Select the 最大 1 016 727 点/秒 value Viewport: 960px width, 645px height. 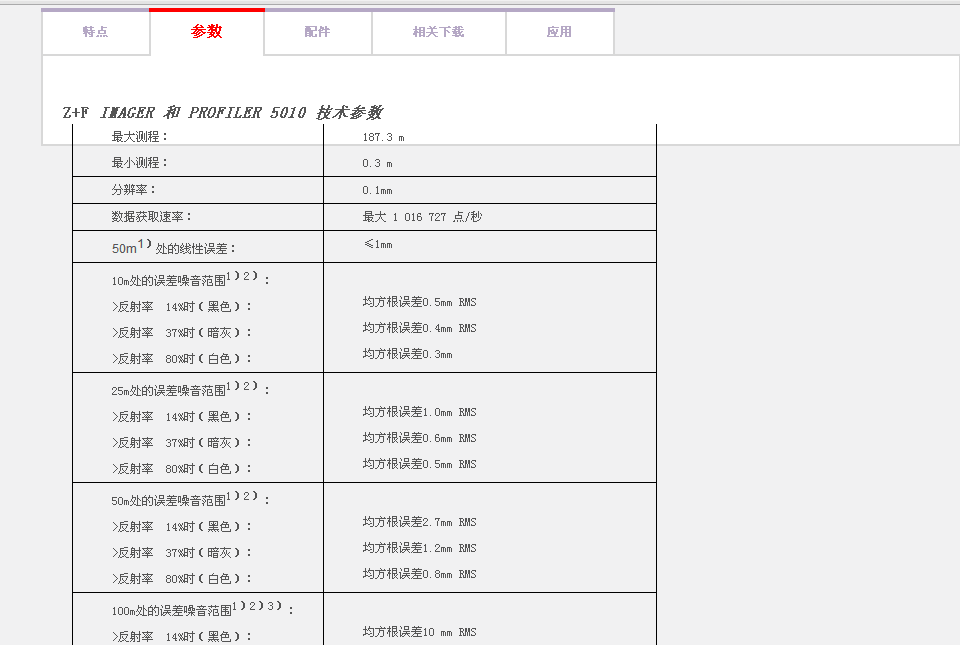(x=422, y=217)
